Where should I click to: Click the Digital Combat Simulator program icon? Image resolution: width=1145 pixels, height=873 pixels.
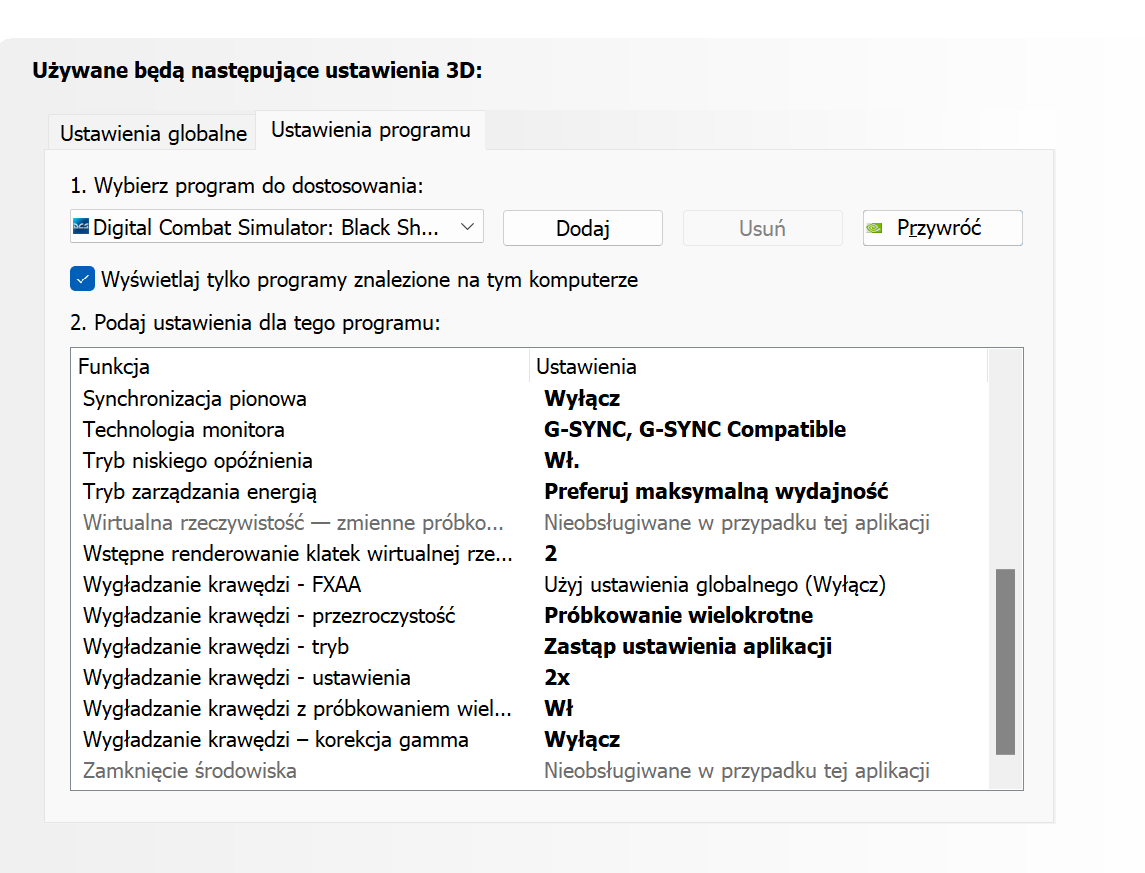point(80,227)
